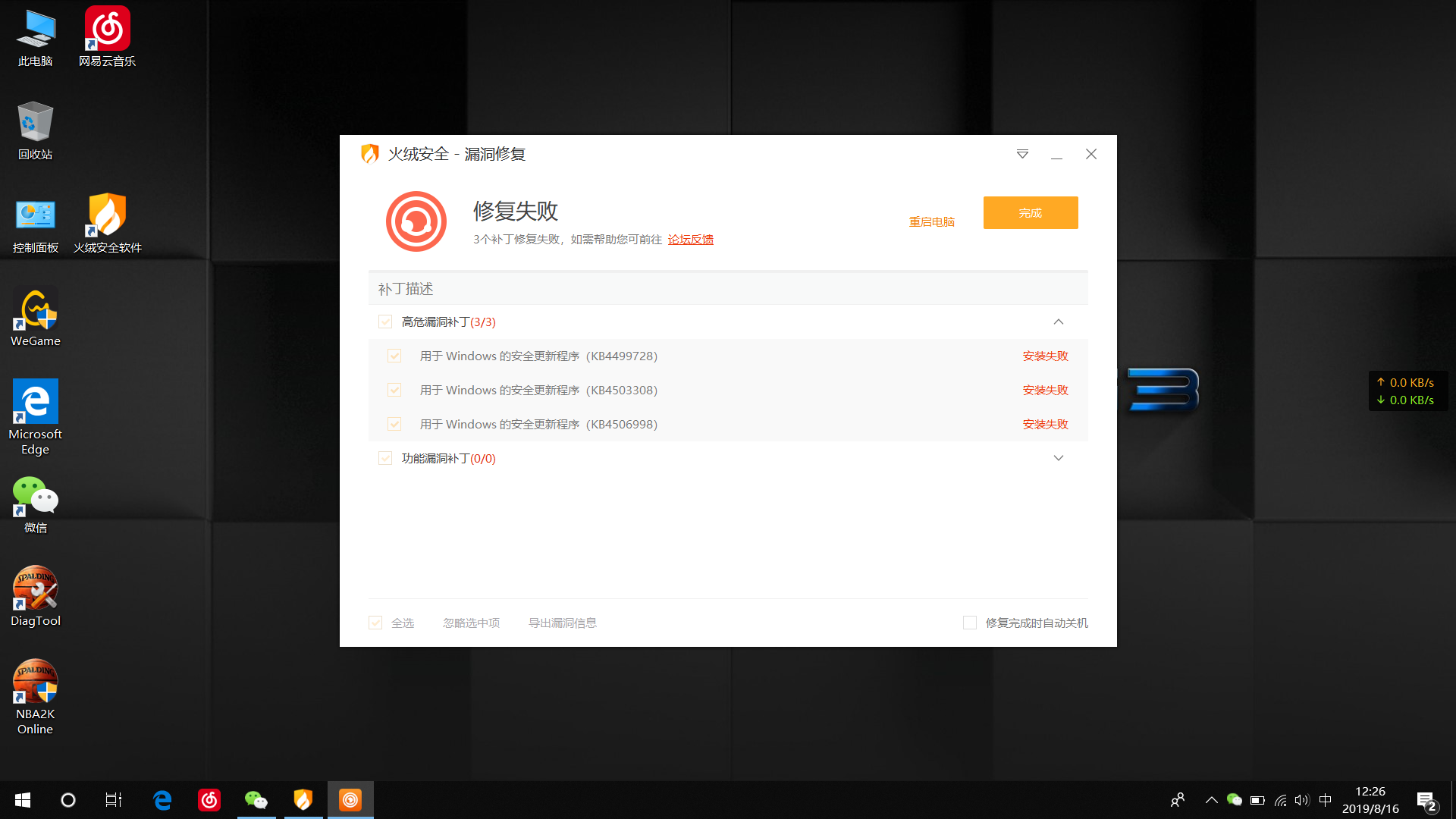The height and width of the screenshot is (819, 1456).
Task: Select the vulnerability repair taskbar icon
Action: click(350, 799)
